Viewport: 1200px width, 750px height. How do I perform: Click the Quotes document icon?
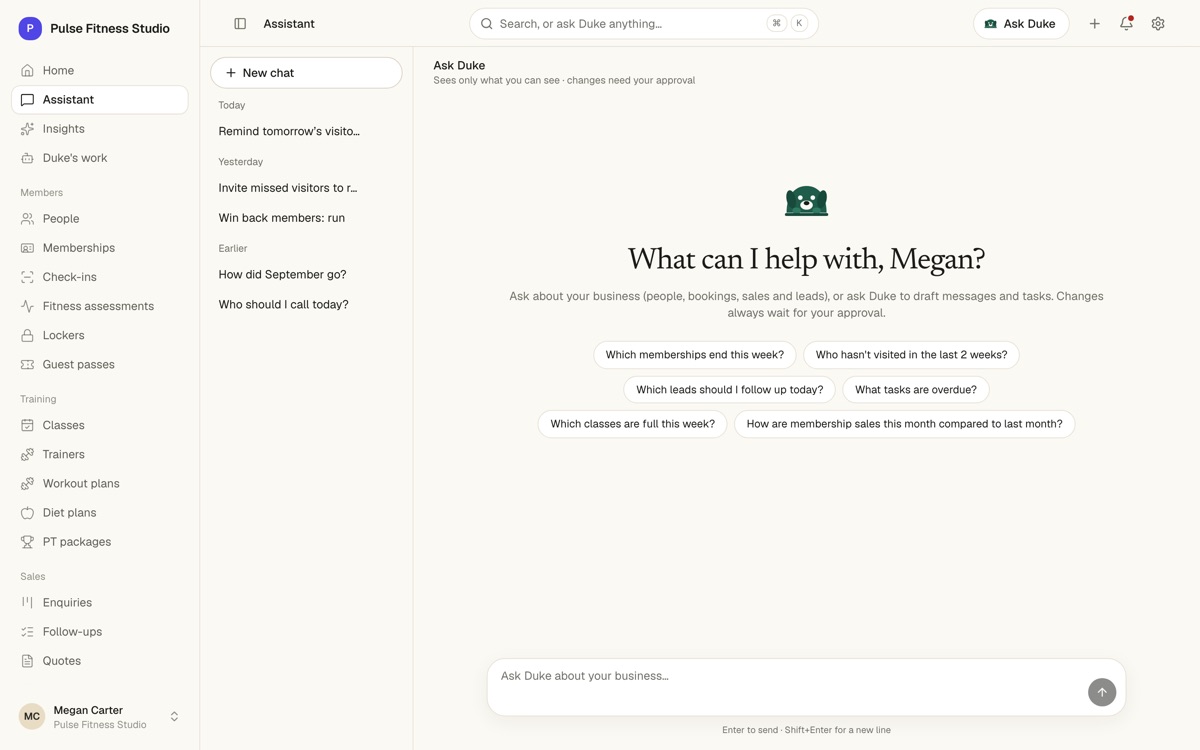point(27,661)
